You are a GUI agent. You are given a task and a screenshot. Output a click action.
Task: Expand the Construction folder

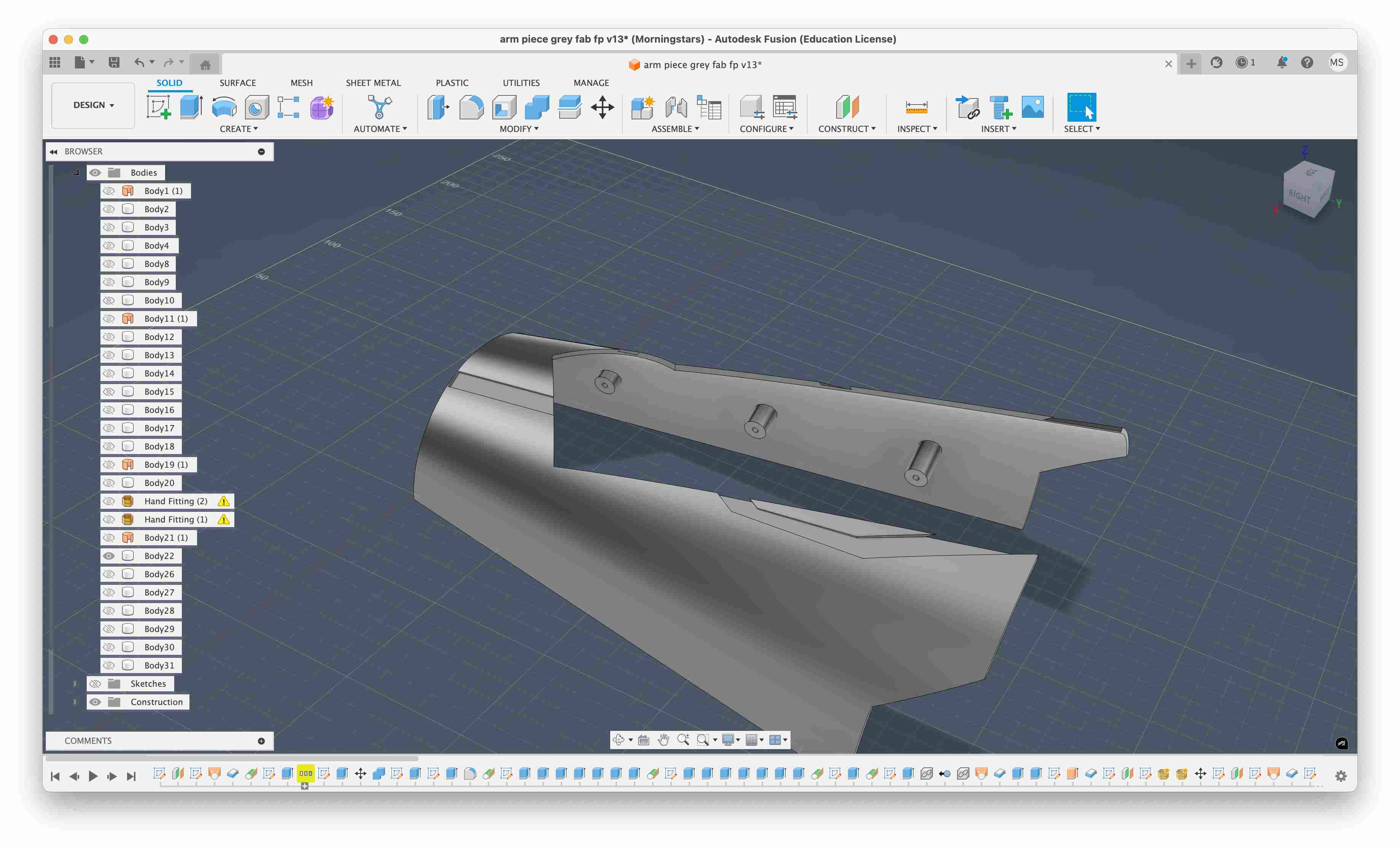76,702
